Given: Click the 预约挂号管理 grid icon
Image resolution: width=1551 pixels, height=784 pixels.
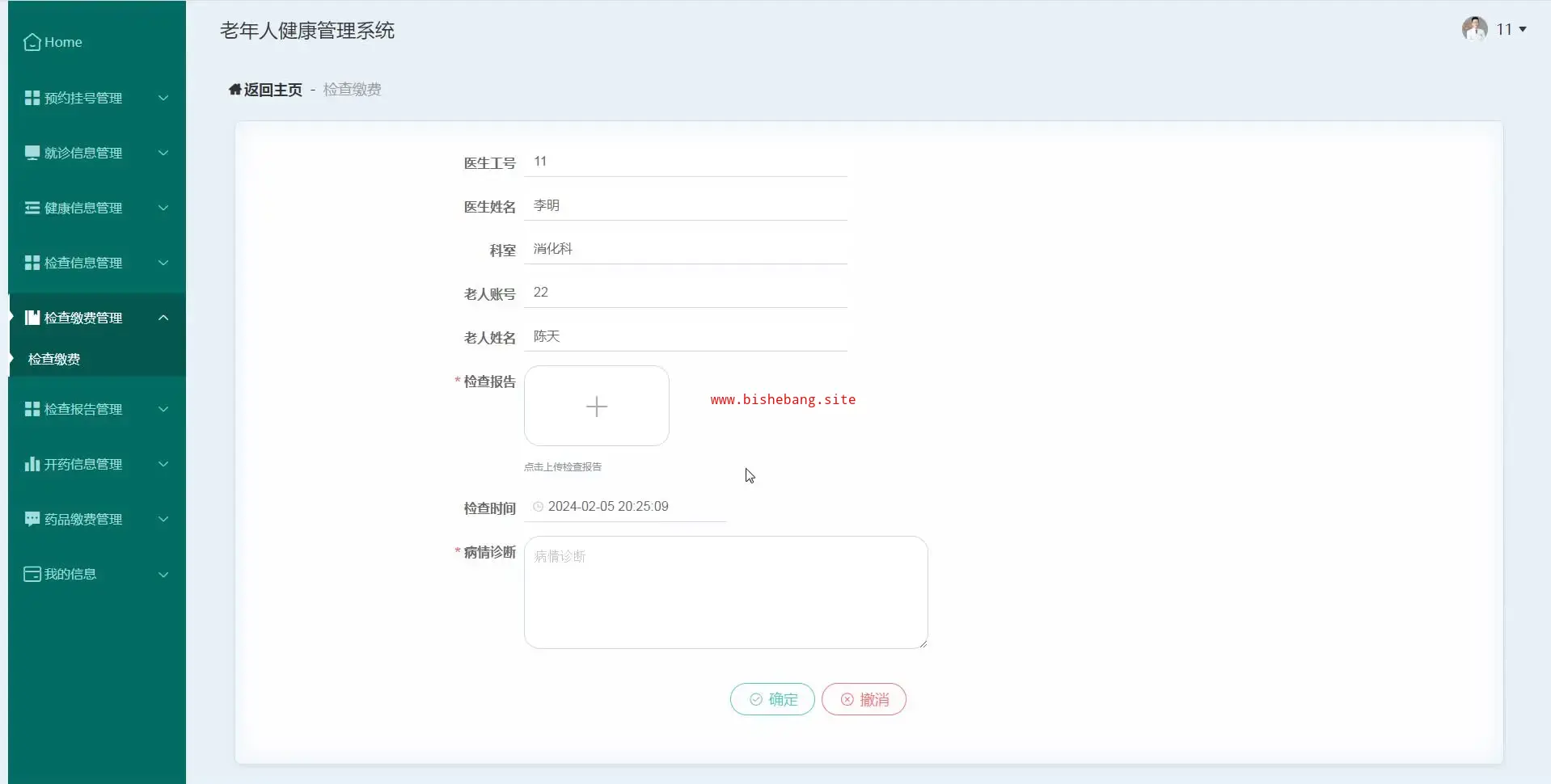Looking at the screenshot, I should pos(32,98).
